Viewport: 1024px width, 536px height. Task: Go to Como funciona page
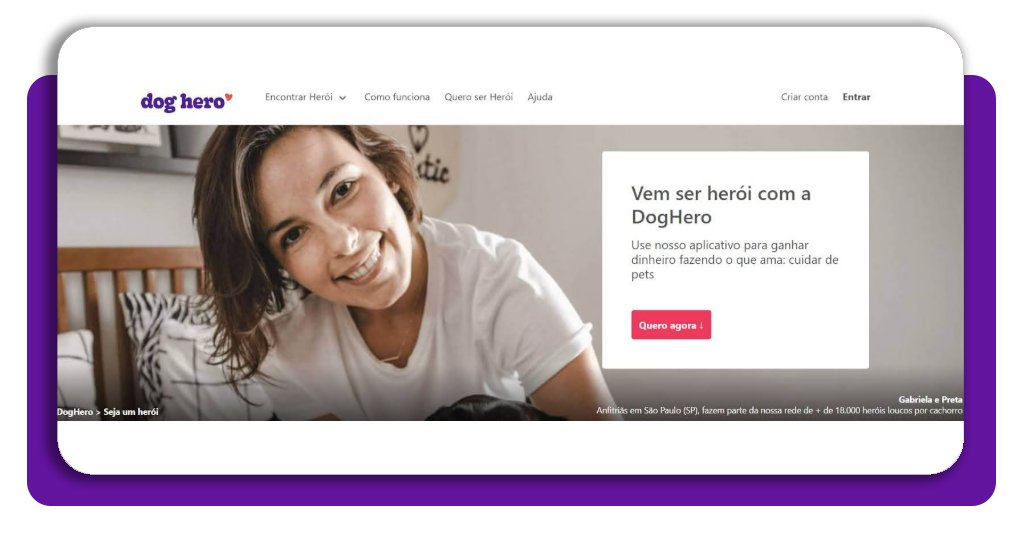[397, 97]
